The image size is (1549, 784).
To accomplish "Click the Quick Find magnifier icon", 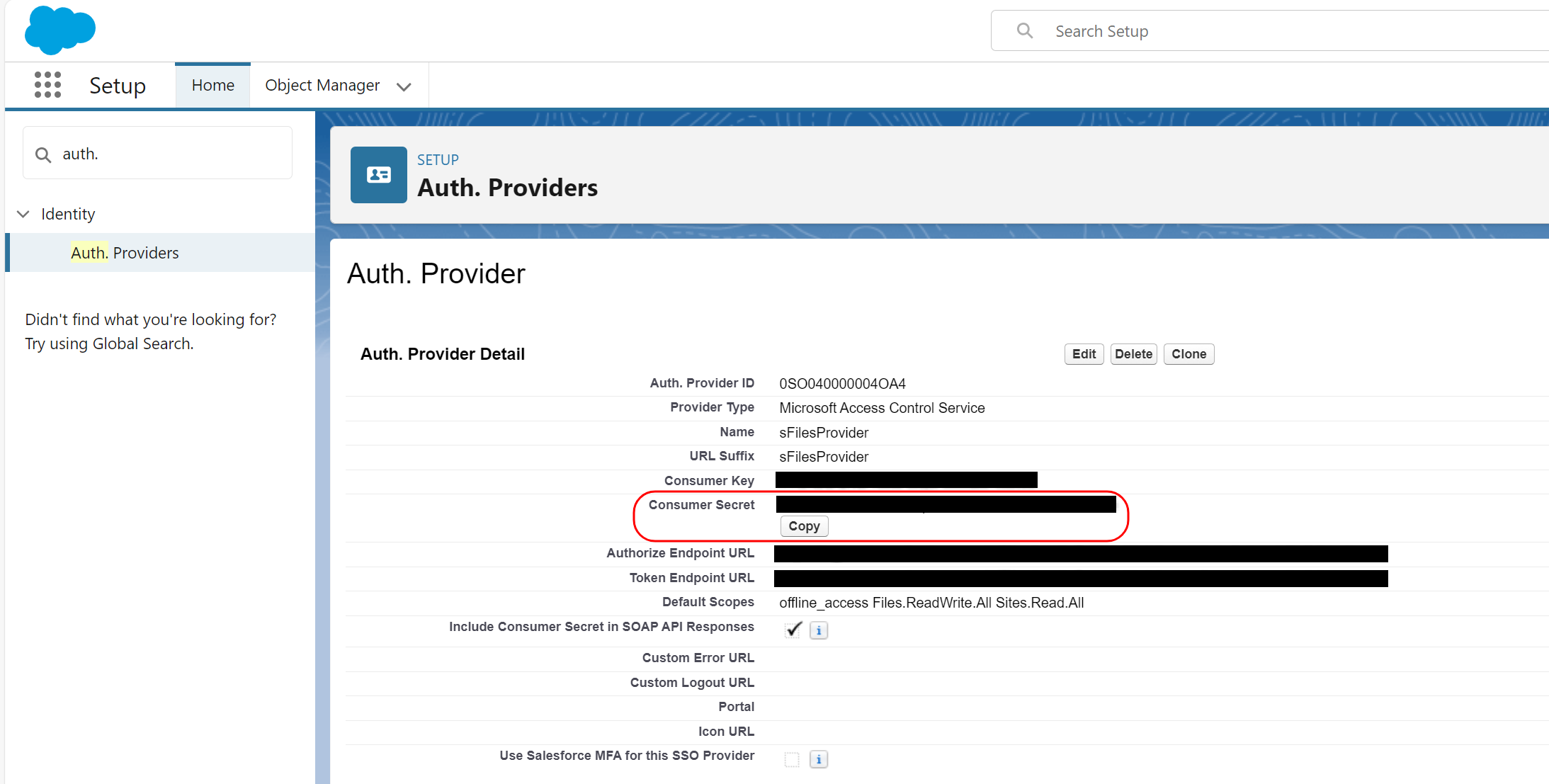I will pos(43,154).
